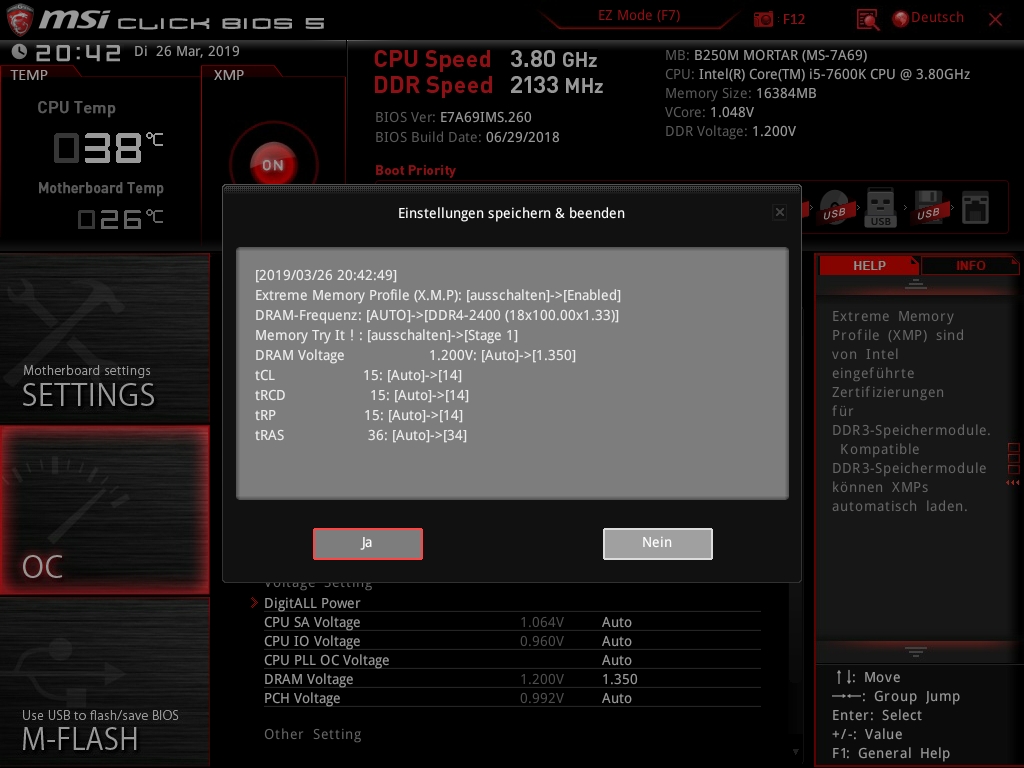Select the DigitALL Power entry
Screen dimensions: 1024x768
click(312, 603)
